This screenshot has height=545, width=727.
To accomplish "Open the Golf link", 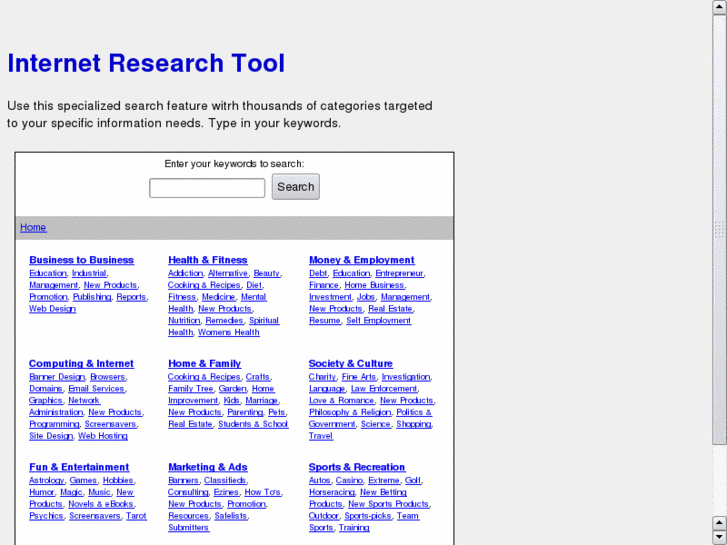I will tap(413, 480).
